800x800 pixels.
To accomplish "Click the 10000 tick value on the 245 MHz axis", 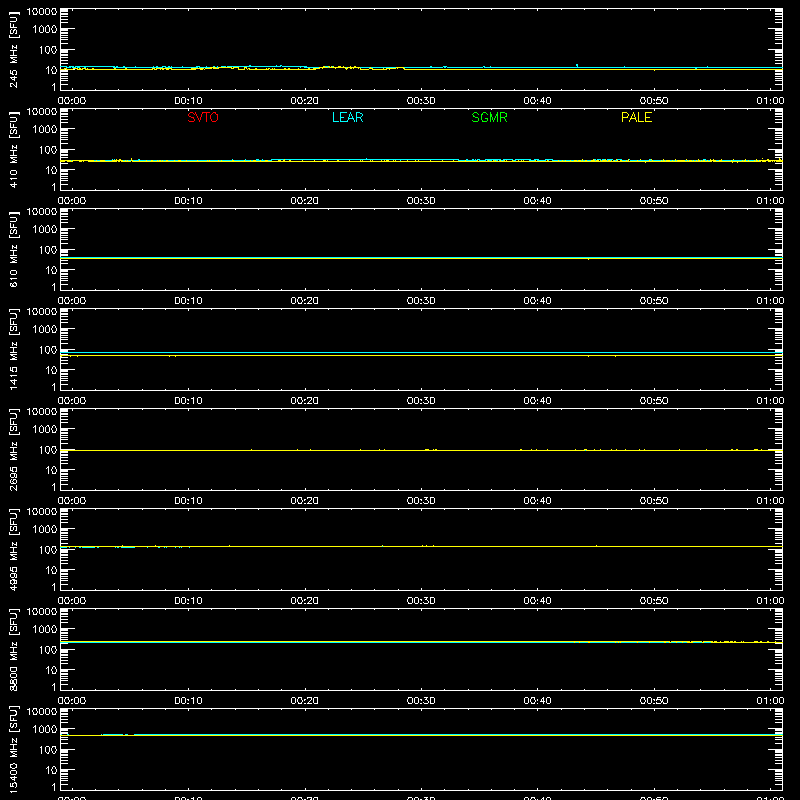I will pos(42,12).
